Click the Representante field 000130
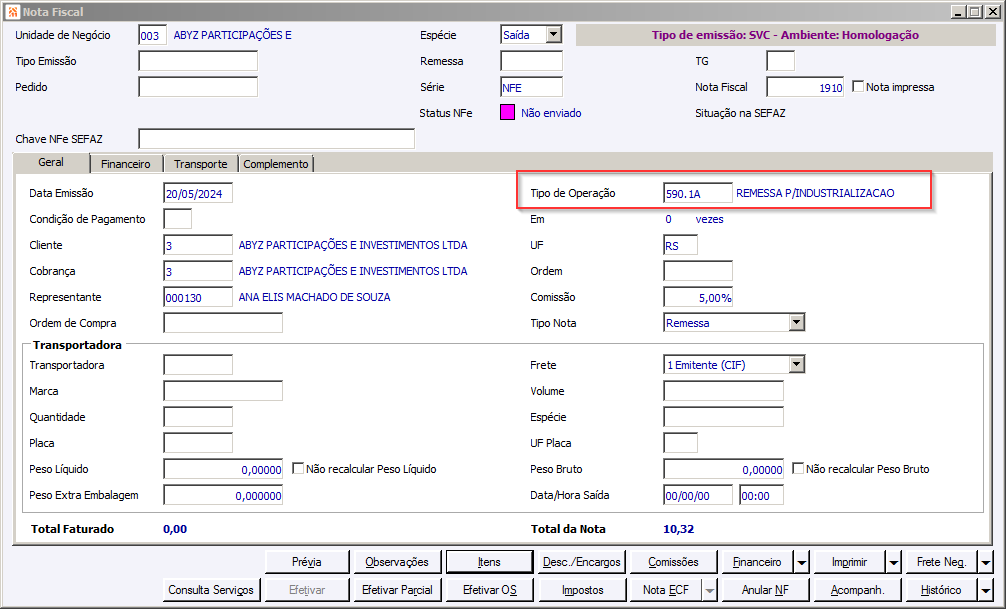The width and height of the screenshot is (1006, 609). click(198, 297)
